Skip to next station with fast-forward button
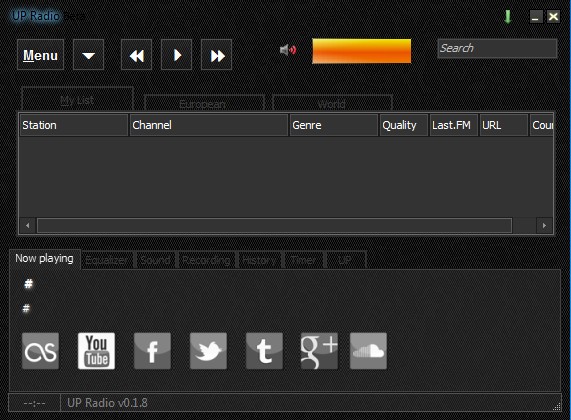This screenshot has height=420, width=571. click(217, 55)
